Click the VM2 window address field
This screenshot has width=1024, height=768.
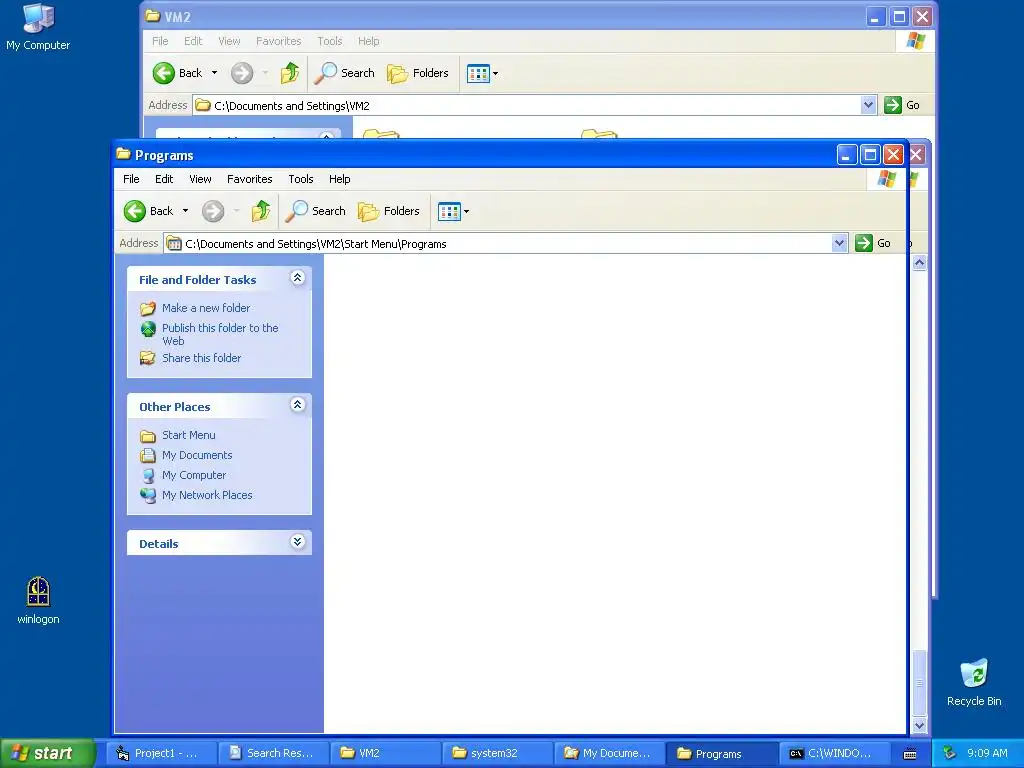pyautogui.click(x=527, y=106)
